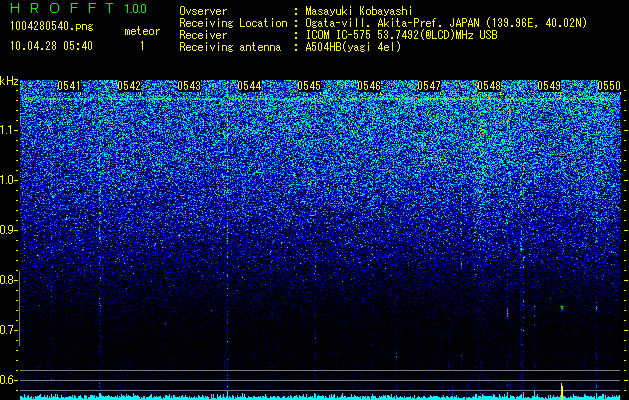Click the gray vertical frequency range bar at left

click(x=19, y=308)
